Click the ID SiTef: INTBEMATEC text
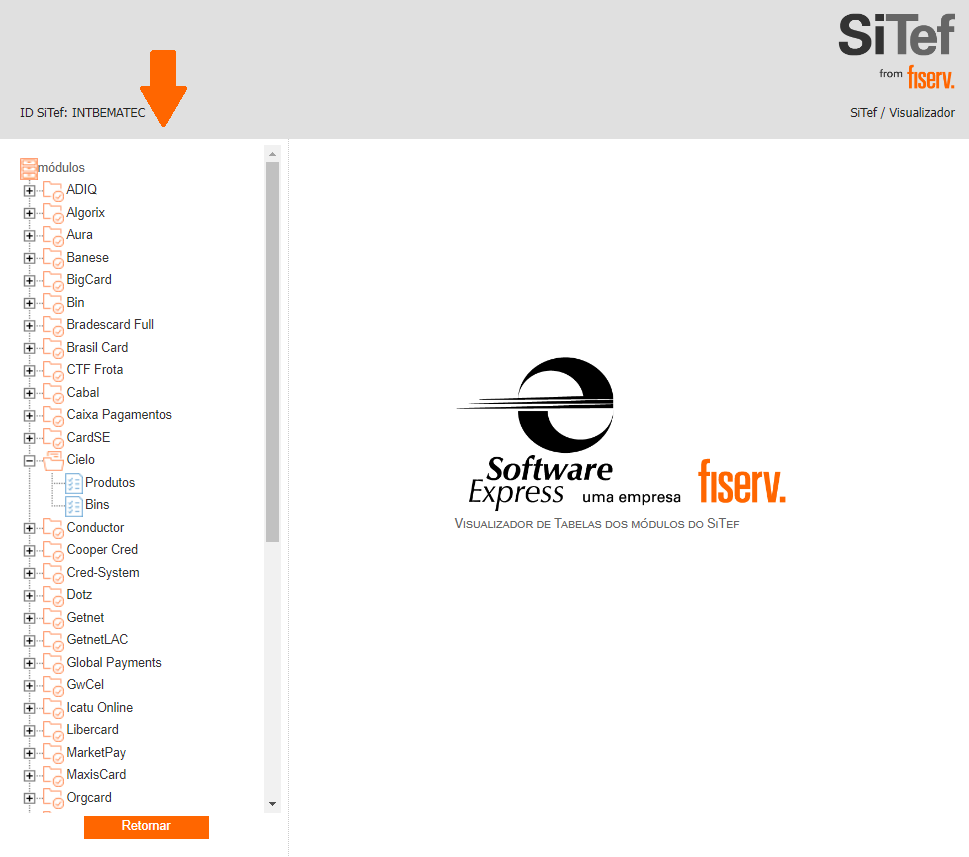 click(83, 113)
